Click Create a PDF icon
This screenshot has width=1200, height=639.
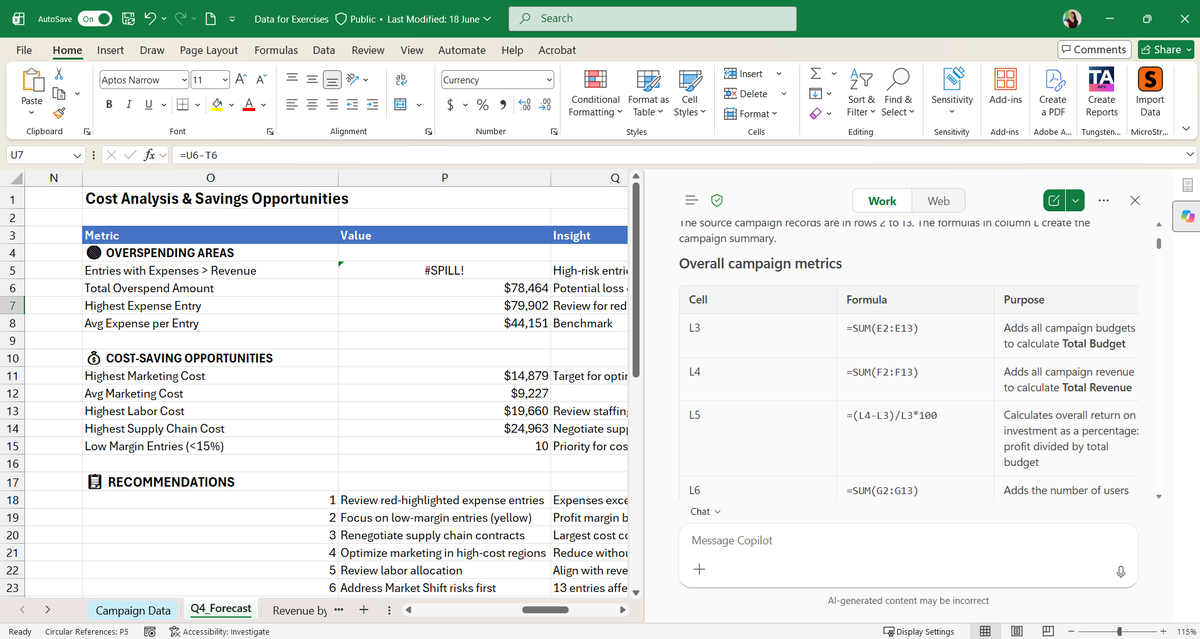(x=1052, y=93)
